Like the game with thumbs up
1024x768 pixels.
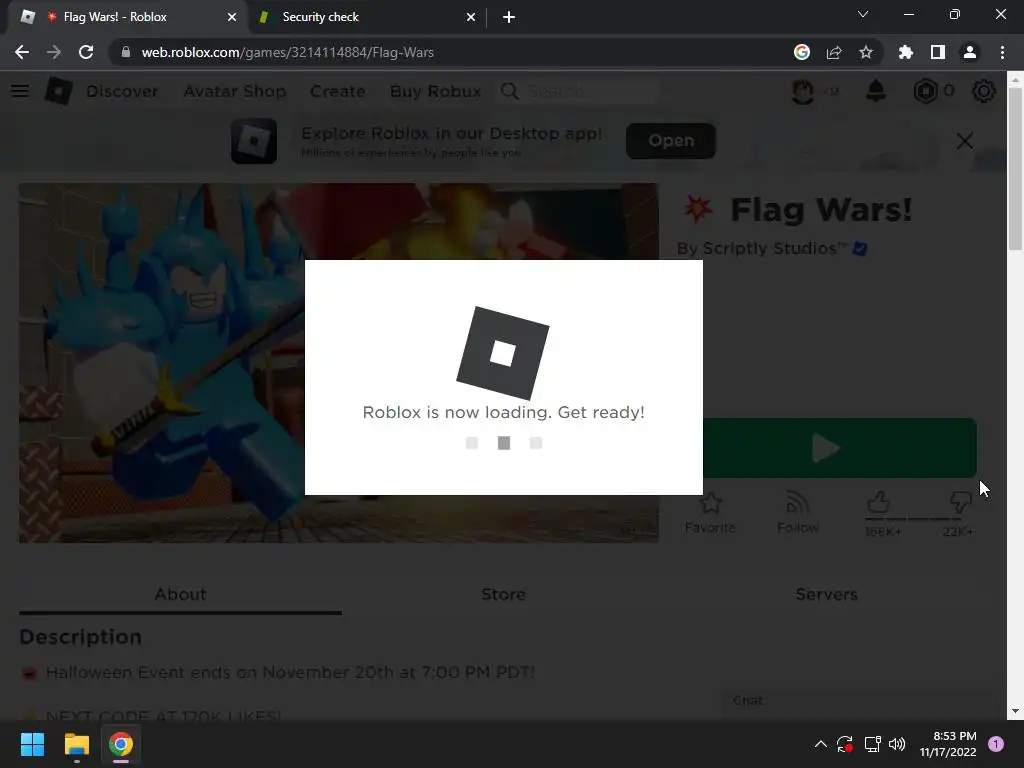879,502
